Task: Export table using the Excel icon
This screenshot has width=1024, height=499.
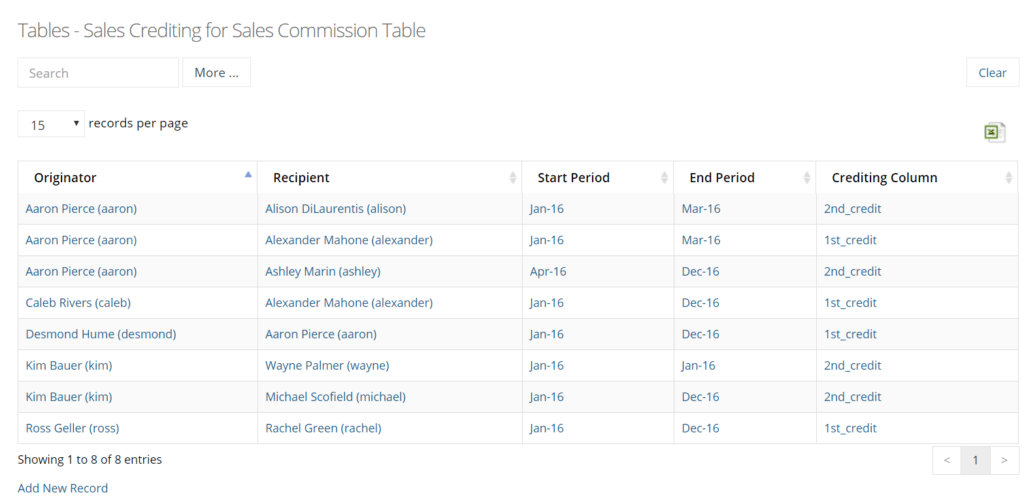Action: tap(995, 133)
